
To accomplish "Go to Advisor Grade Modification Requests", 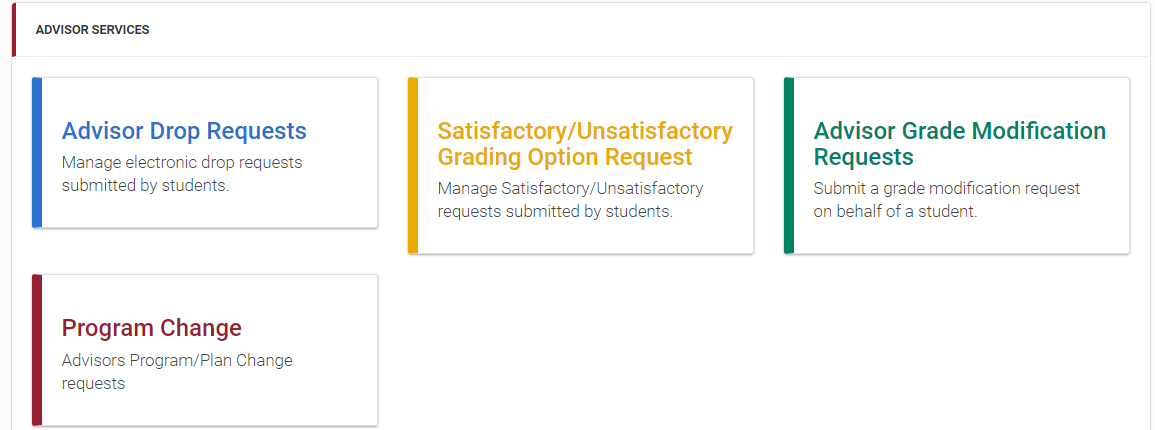I will (959, 144).
